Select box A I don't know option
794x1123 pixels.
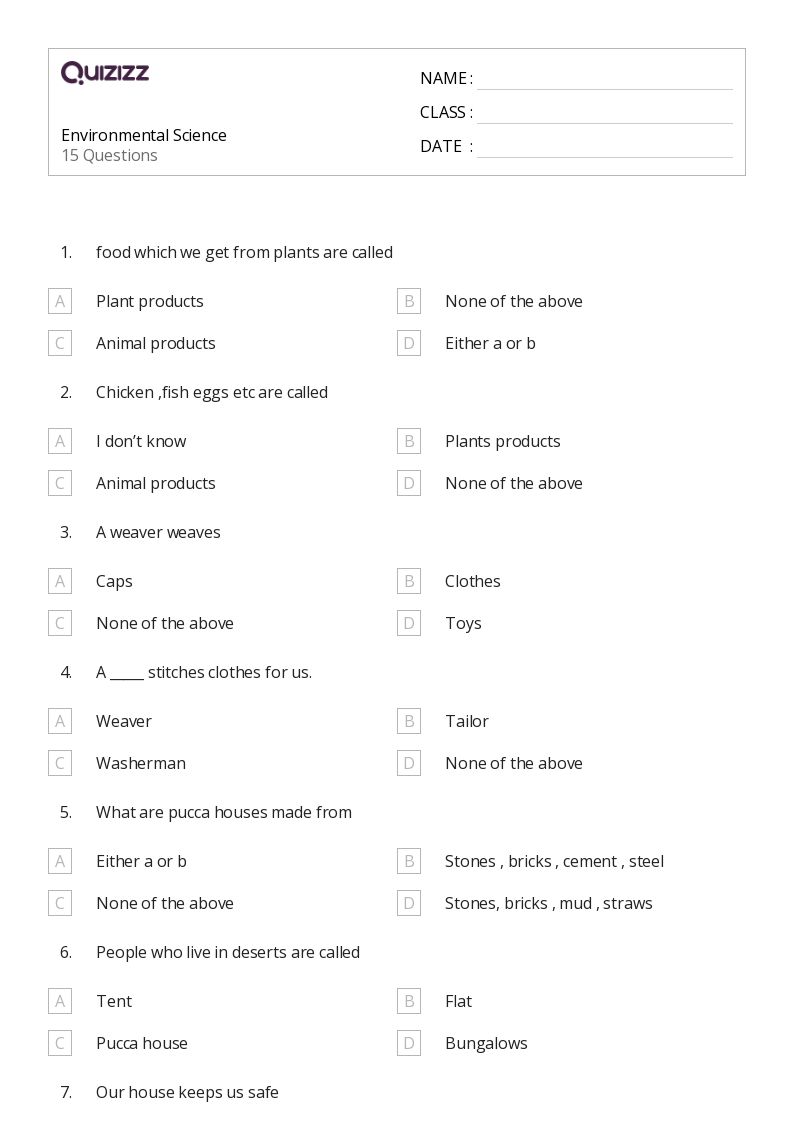pos(60,441)
